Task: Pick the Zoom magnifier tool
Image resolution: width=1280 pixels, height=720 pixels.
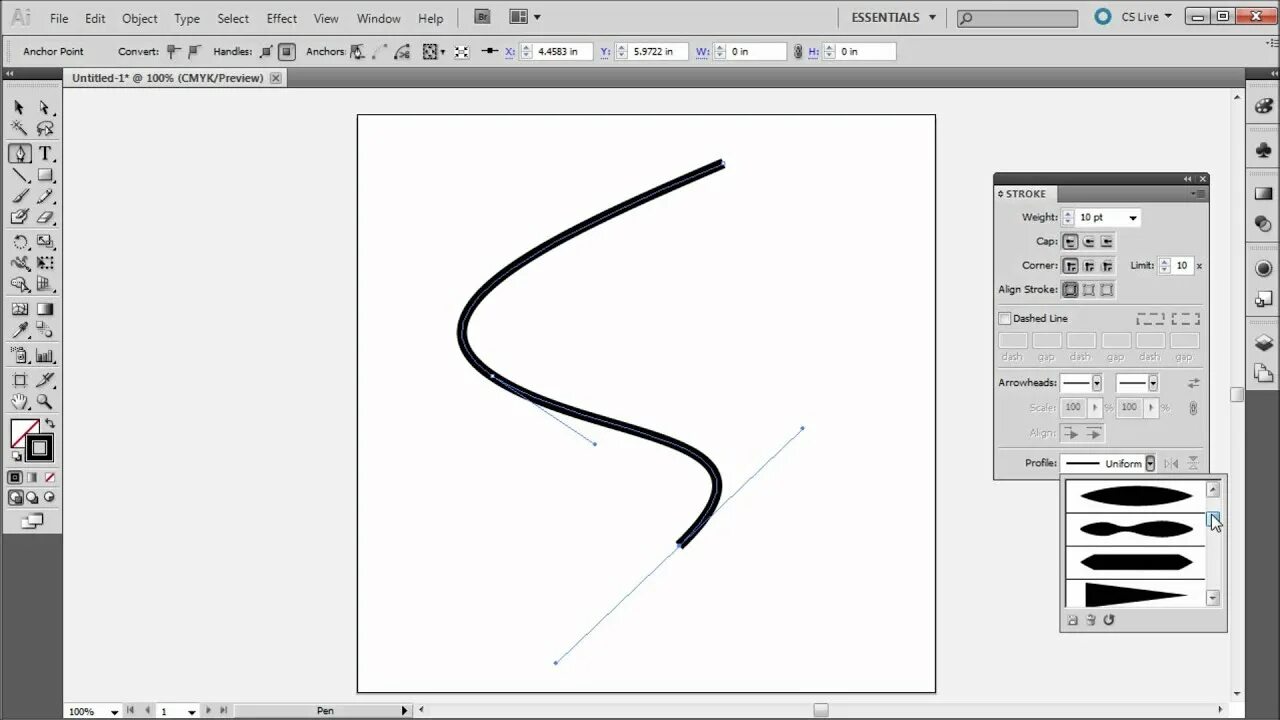Action: click(45, 401)
